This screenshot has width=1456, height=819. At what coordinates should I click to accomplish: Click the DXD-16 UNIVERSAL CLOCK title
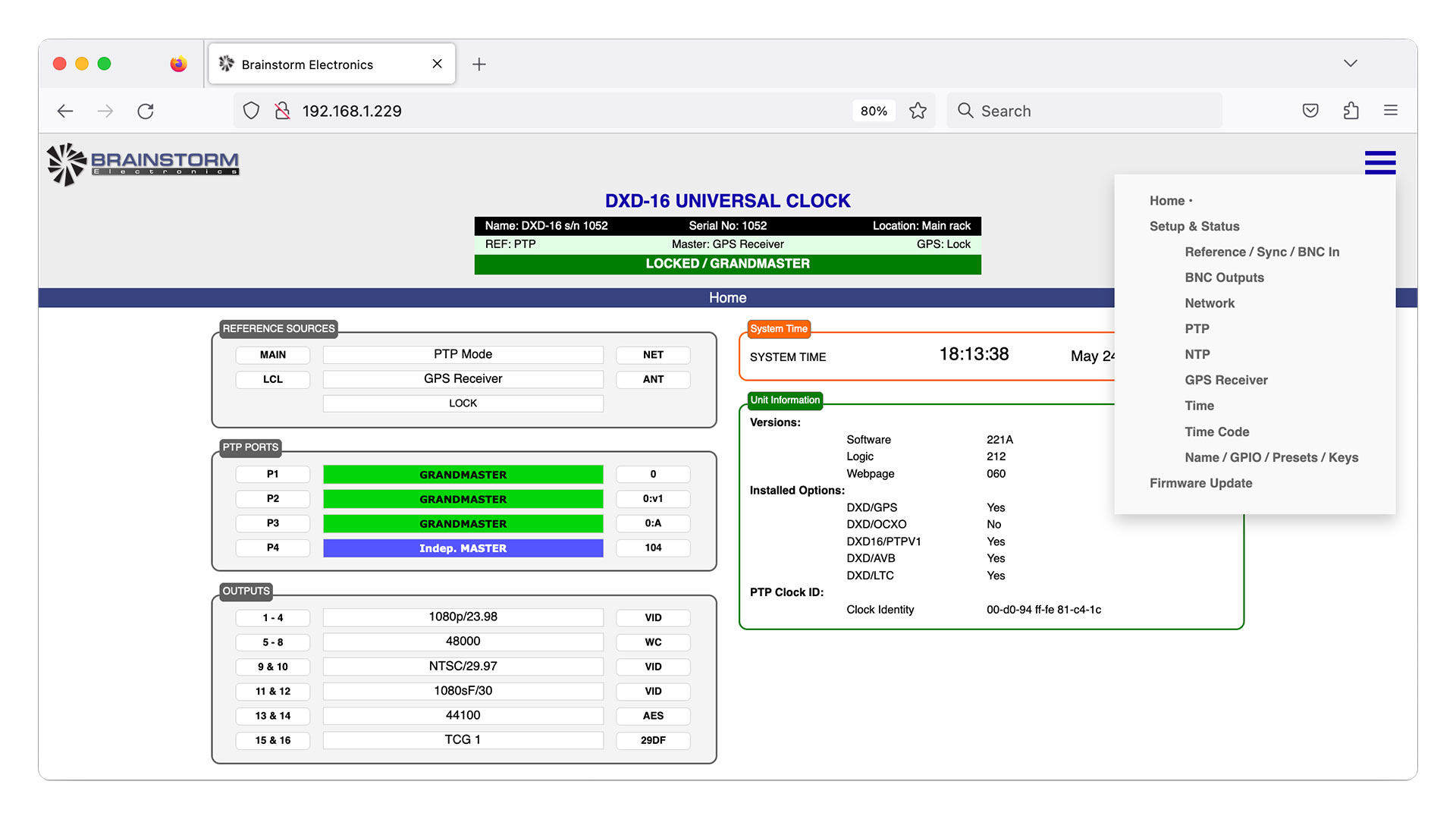pos(727,201)
